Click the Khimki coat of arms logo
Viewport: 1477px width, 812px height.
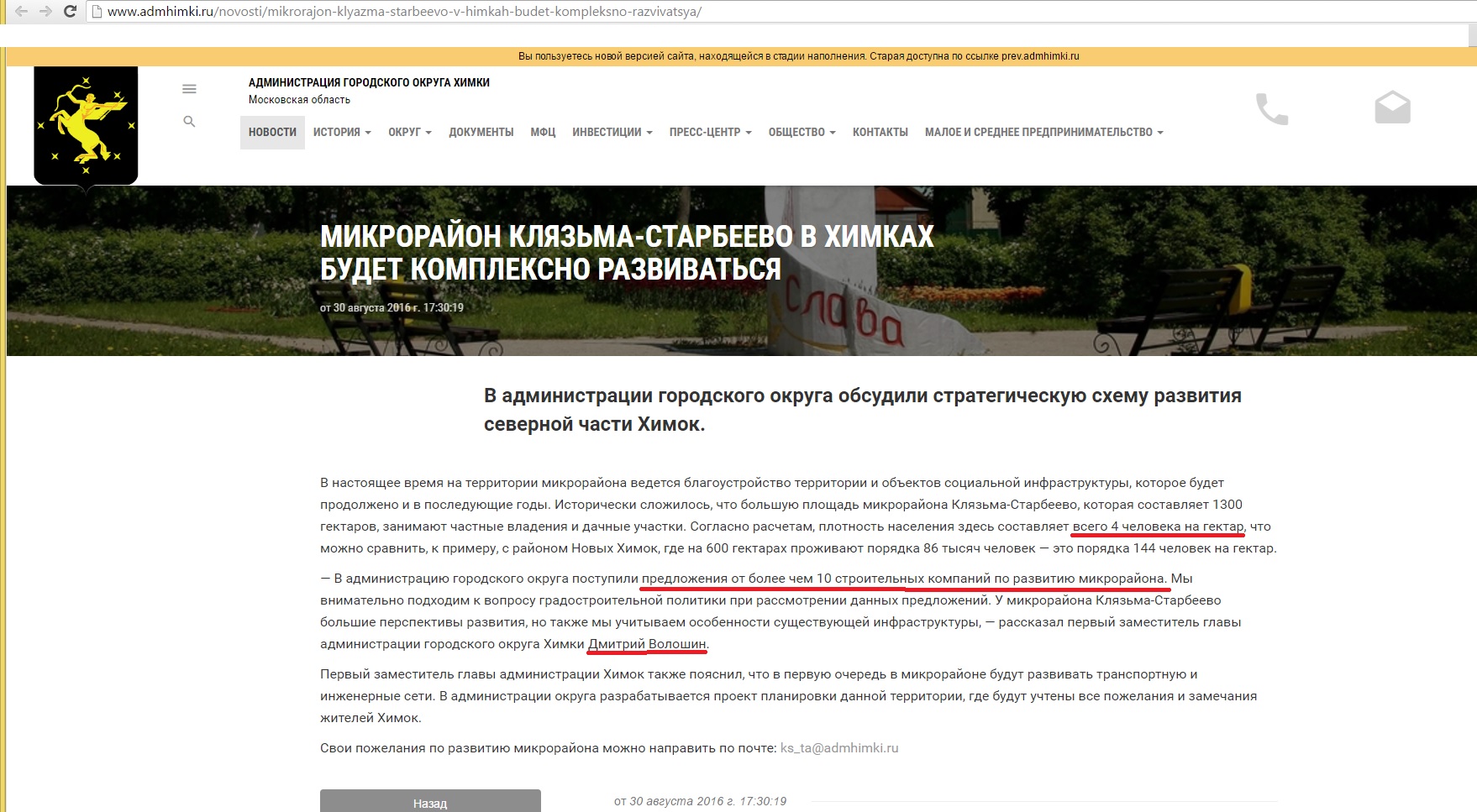[x=86, y=126]
